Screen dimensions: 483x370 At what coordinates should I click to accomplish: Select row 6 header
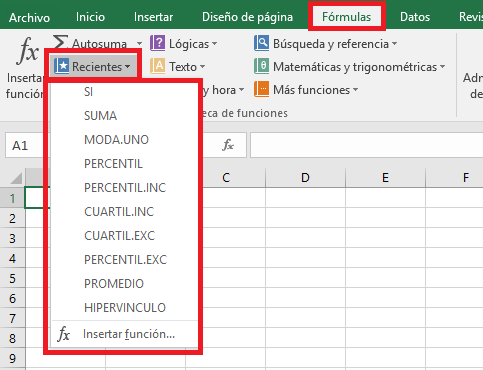click(x=12, y=298)
